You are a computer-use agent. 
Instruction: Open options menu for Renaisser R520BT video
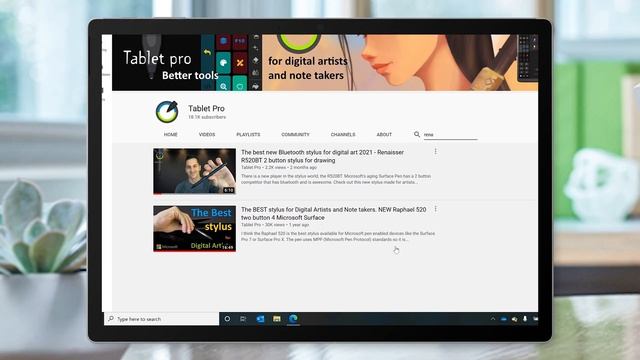(x=436, y=151)
